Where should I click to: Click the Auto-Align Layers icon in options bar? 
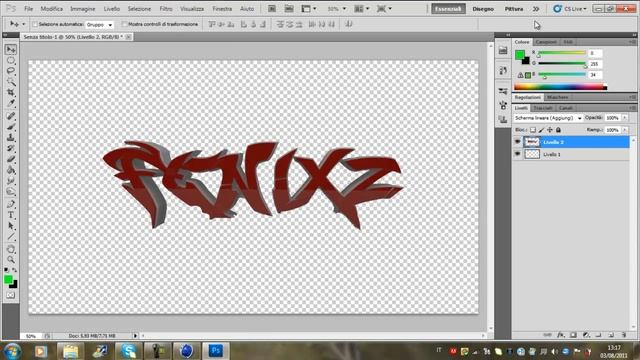click(349, 24)
